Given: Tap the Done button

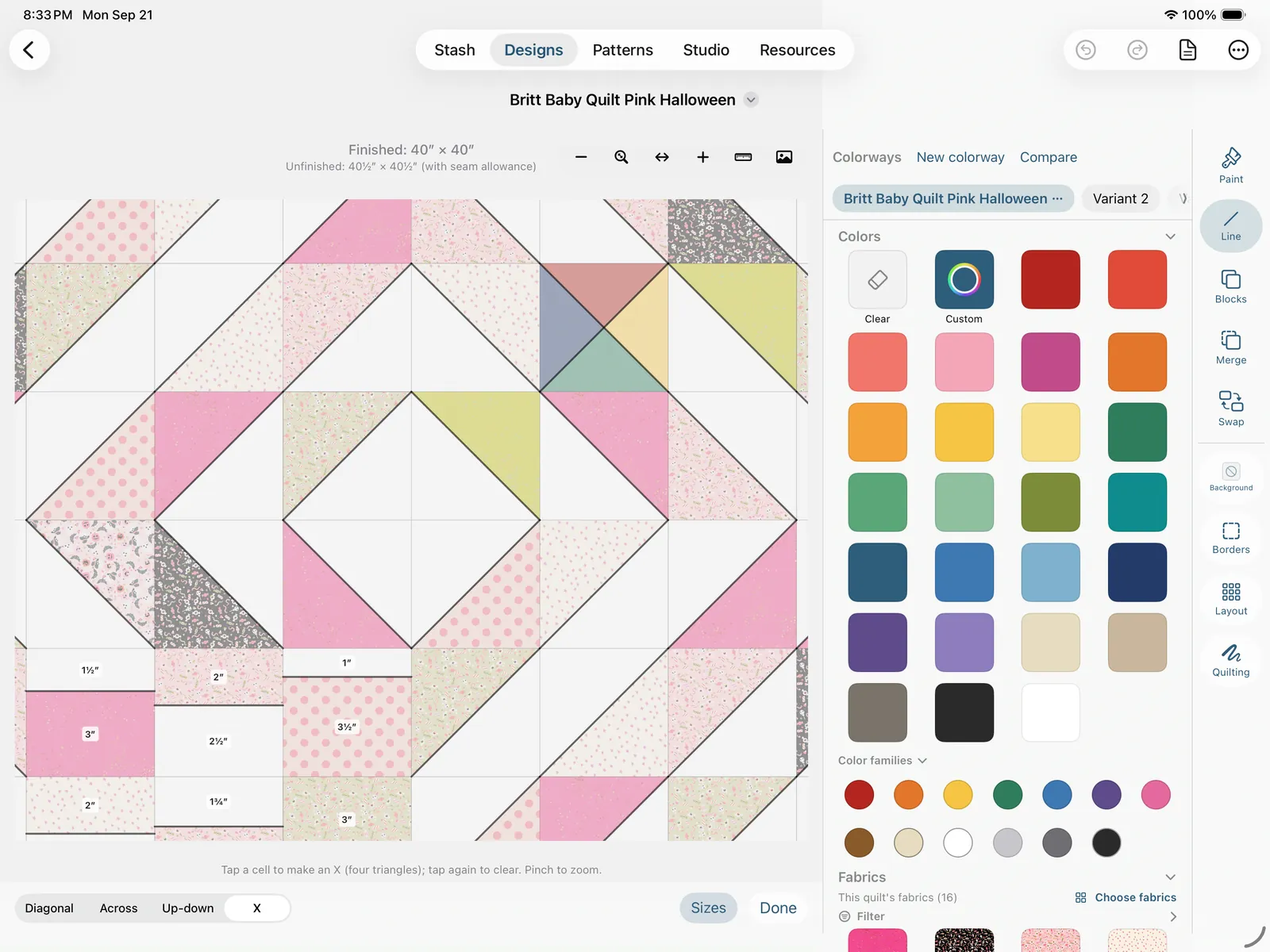Looking at the screenshot, I should pyautogui.click(x=778, y=908).
